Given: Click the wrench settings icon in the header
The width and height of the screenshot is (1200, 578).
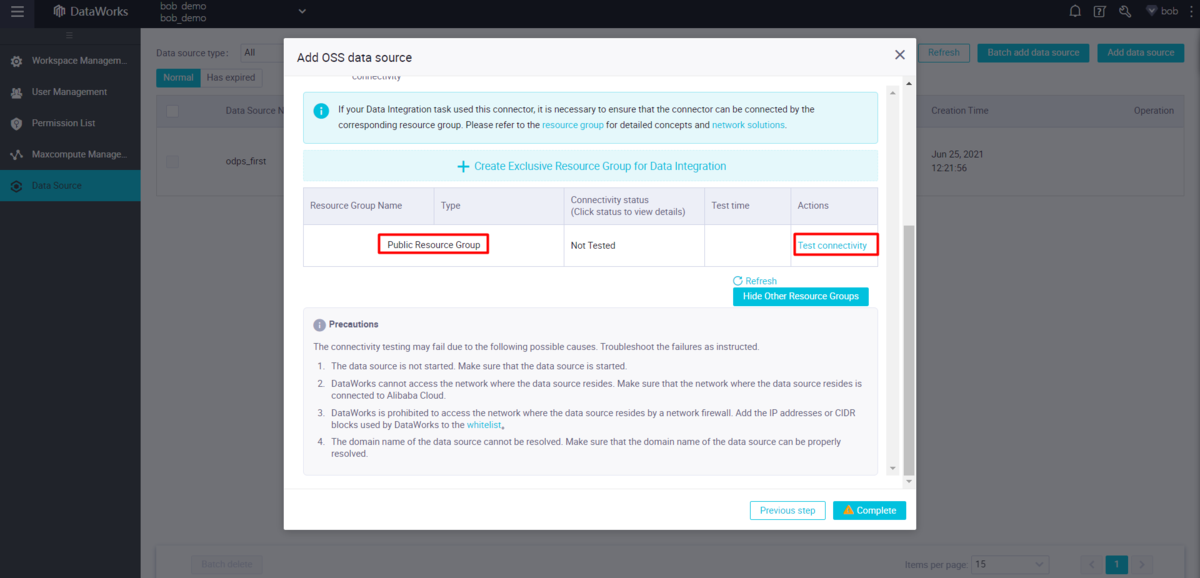Looking at the screenshot, I should pyautogui.click(x=1125, y=12).
